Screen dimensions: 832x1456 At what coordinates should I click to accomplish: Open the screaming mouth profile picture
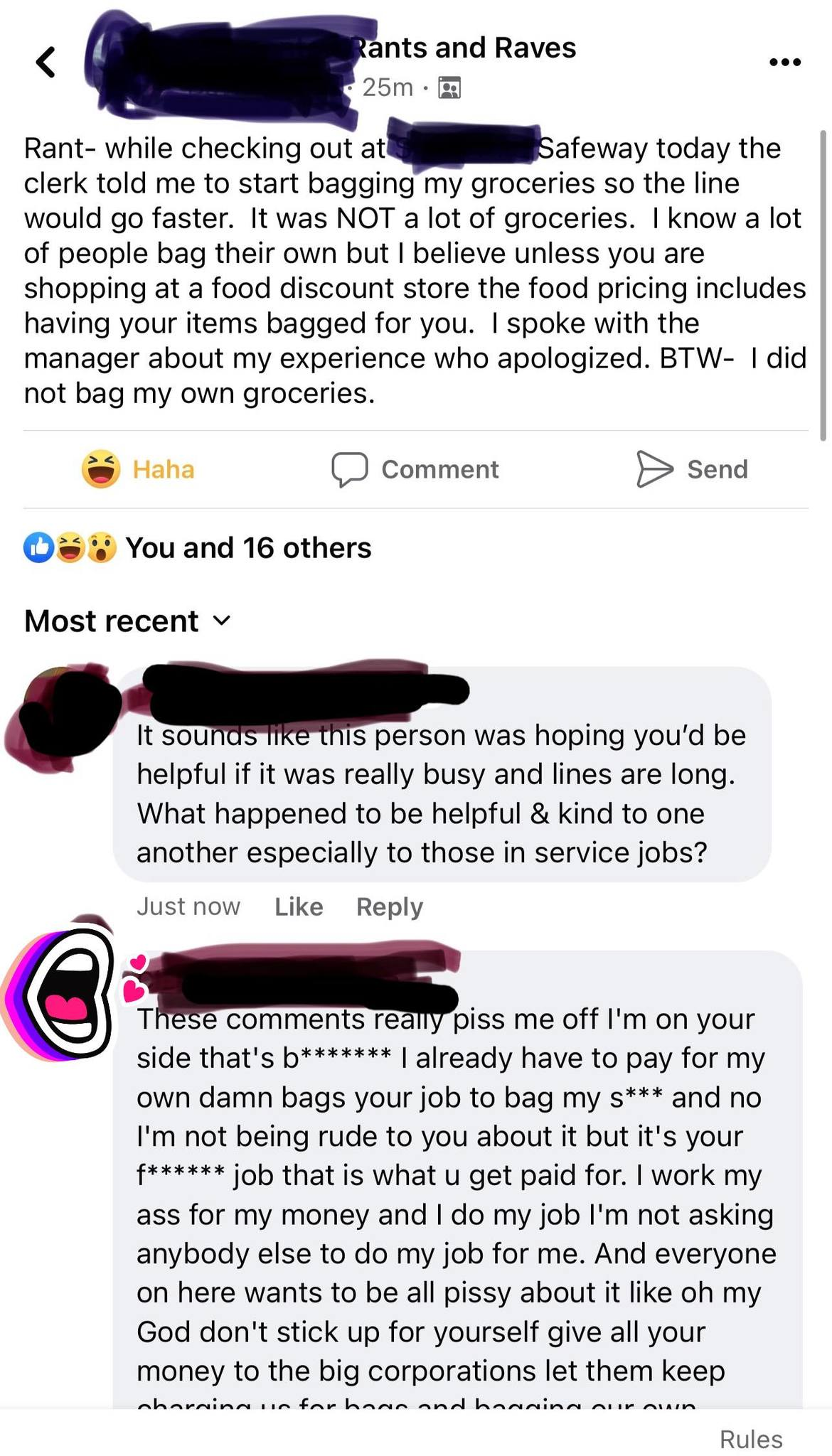[60, 992]
